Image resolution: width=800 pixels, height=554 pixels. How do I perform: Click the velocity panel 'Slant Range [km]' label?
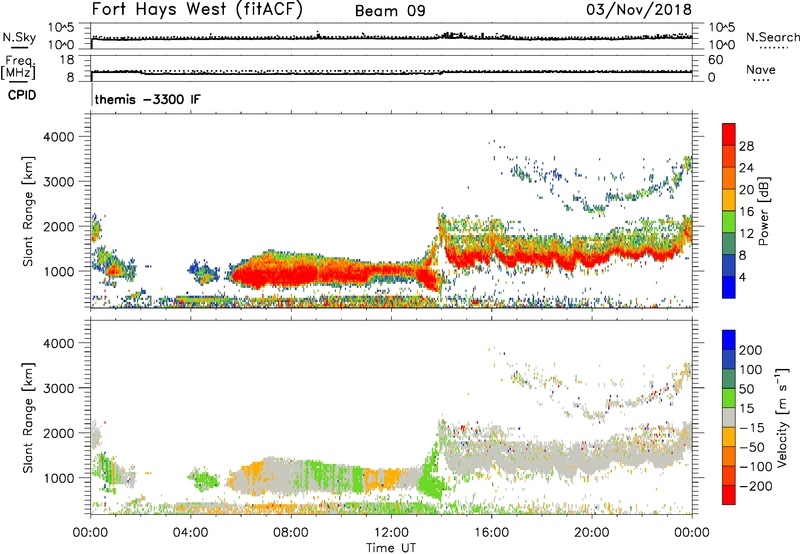28,417
